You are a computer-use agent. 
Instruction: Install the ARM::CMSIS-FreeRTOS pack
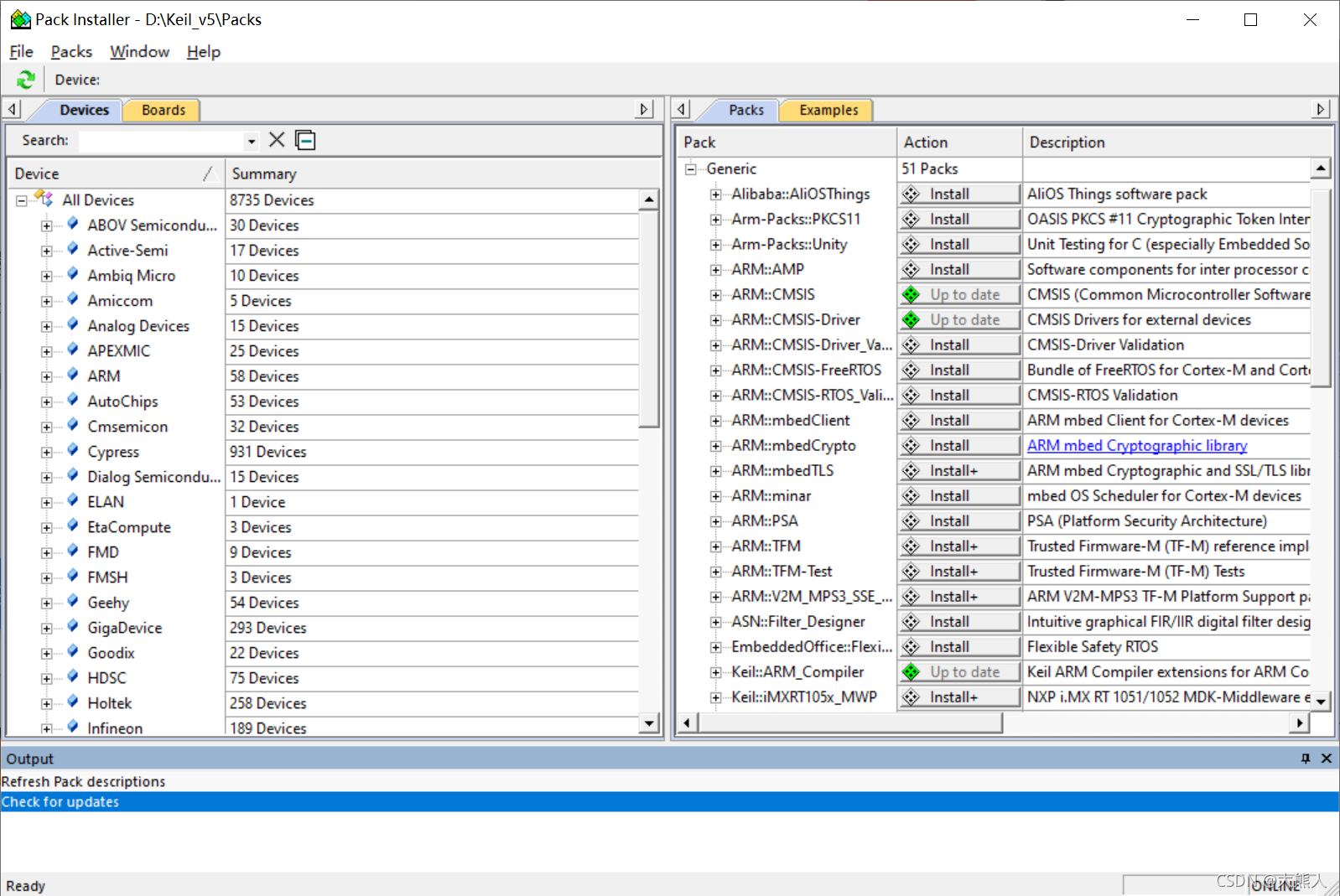click(959, 370)
